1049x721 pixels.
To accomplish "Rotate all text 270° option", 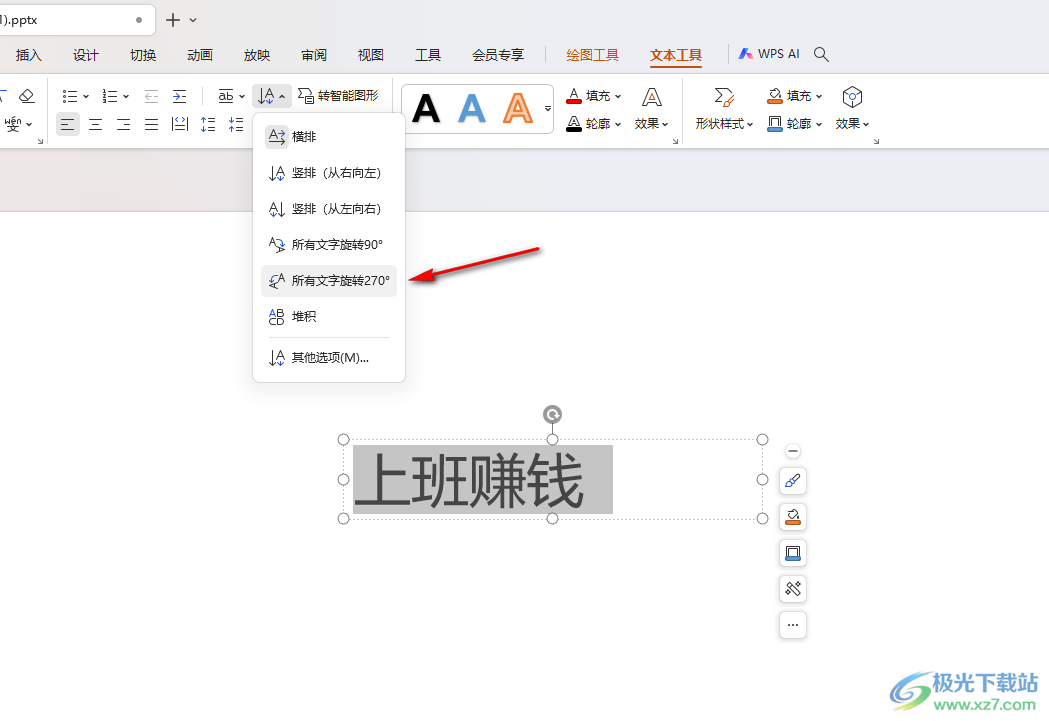I will [328, 281].
